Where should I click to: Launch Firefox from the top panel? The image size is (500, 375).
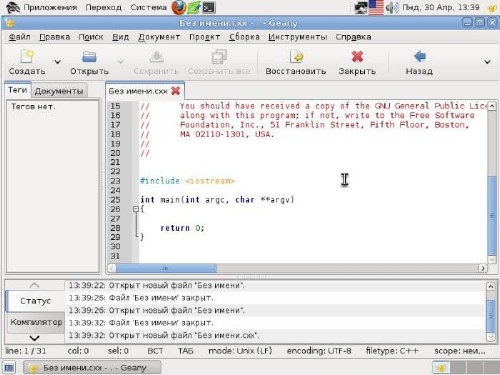179,7
